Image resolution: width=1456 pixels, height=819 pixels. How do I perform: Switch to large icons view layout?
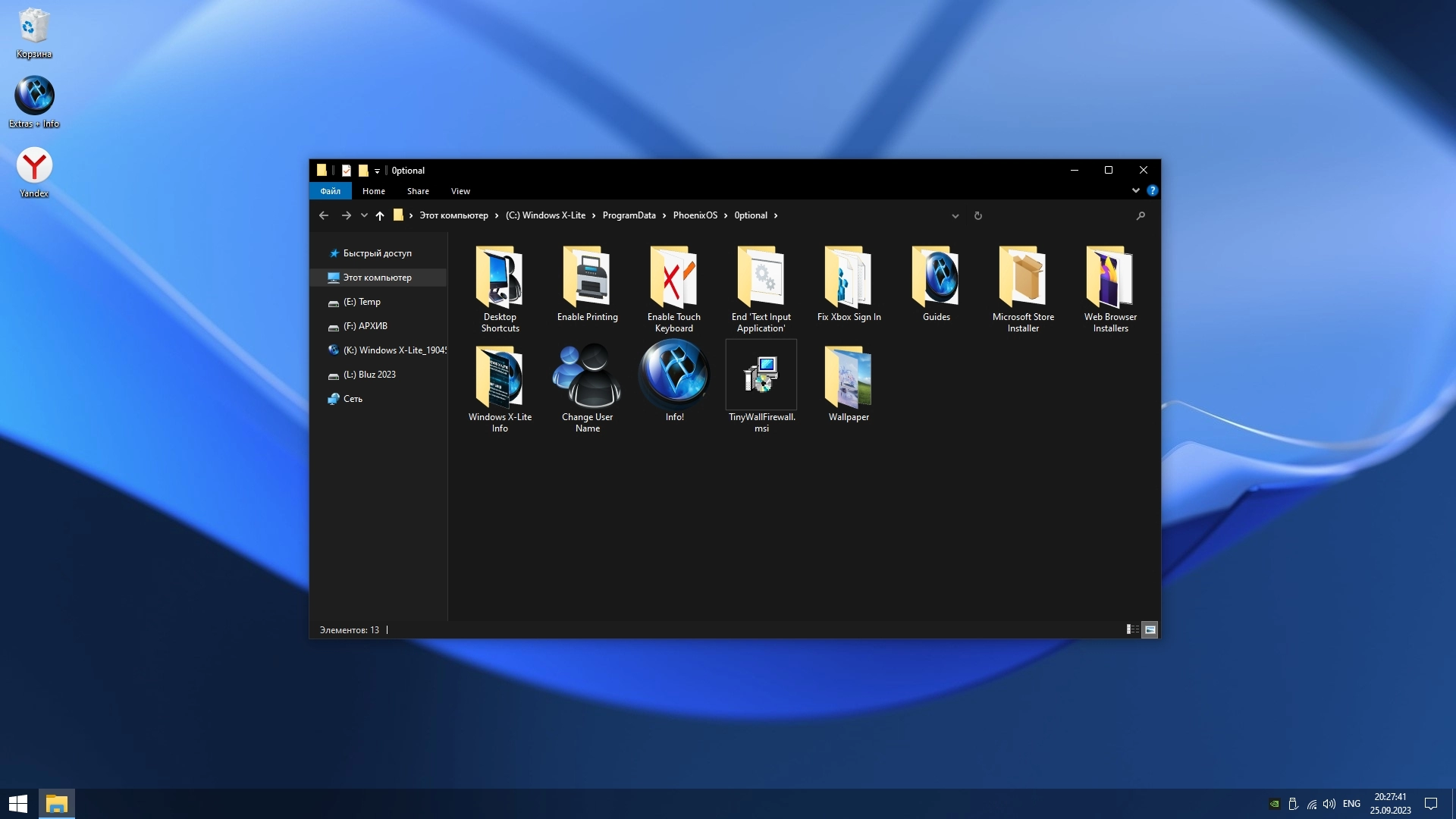(x=1150, y=629)
